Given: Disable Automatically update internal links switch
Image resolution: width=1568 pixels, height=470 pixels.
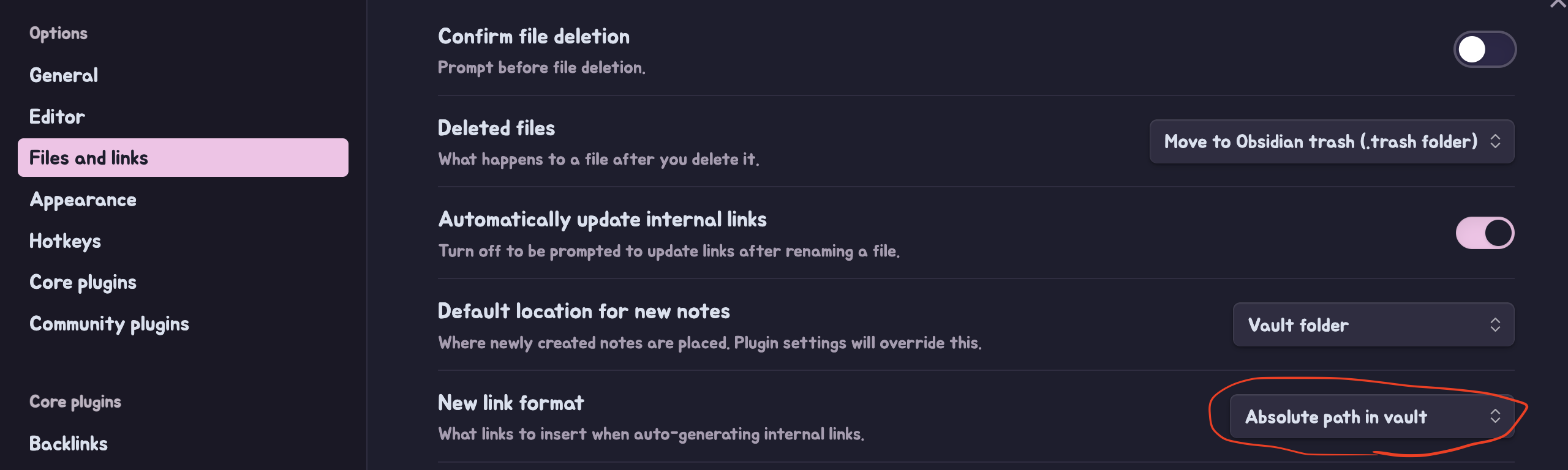Looking at the screenshot, I should (x=1484, y=233).
